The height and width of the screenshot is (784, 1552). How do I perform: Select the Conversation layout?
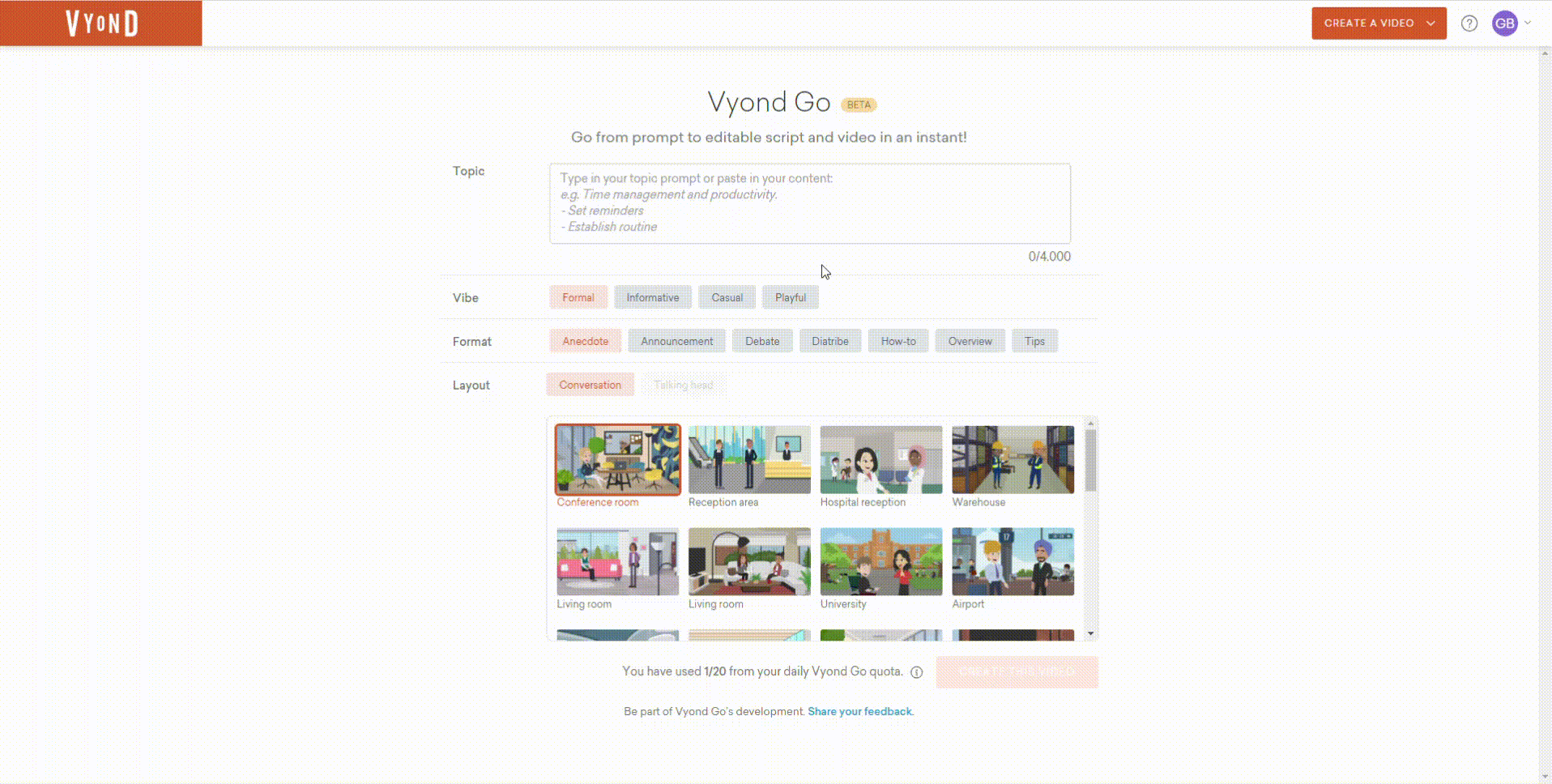[x=591, y=385]
